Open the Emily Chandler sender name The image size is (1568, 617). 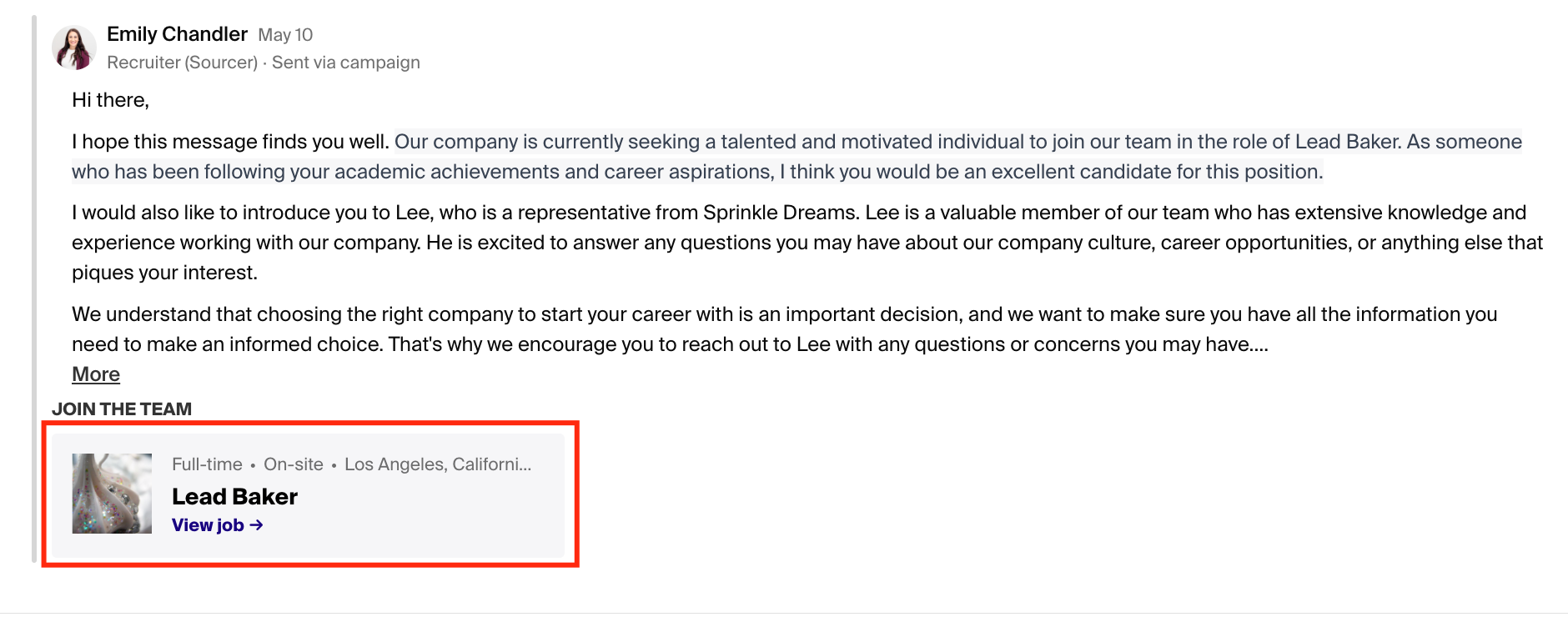(177, 34)
